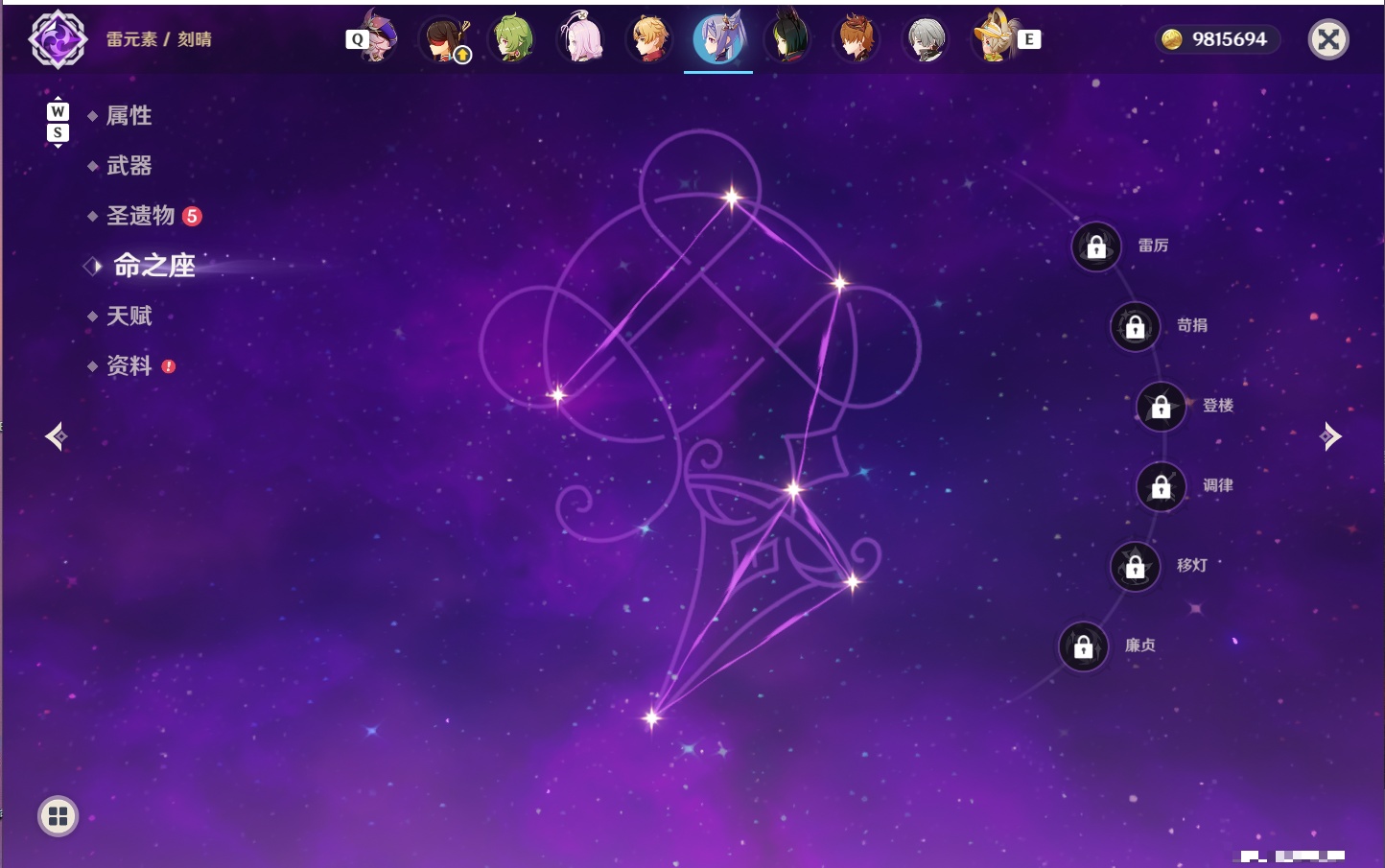Select the black-and-green eared character avatar
Image resolution: width=1385 pixels, height=868 pixels.
click(787, 39)
